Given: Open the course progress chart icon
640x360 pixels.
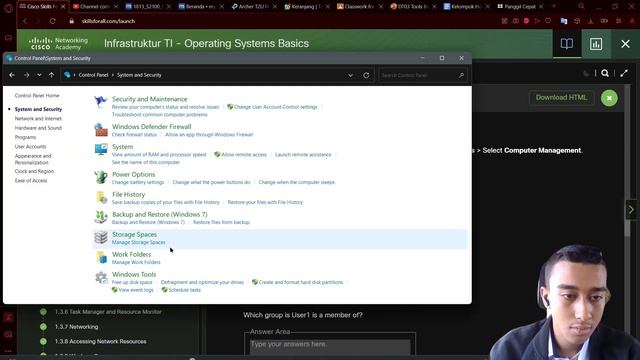Looking at the screenshot, I should click(596, 44).
